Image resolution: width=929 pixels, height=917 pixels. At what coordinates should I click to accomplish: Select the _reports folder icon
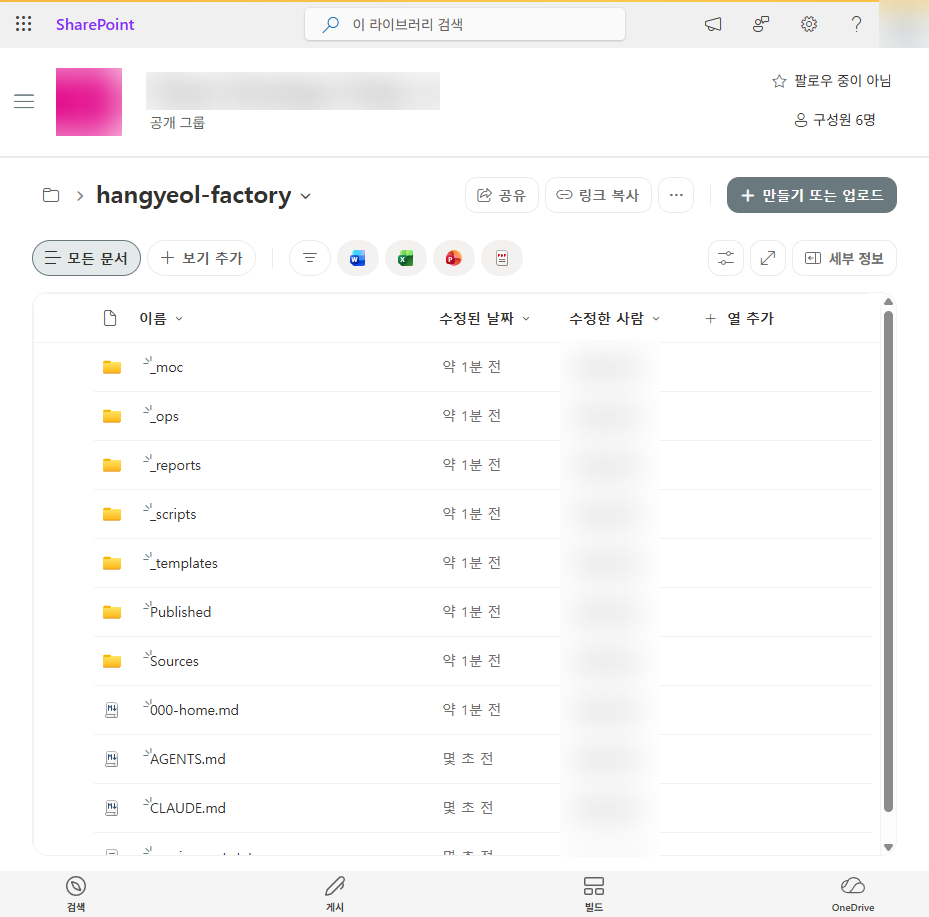pos(112,466)
